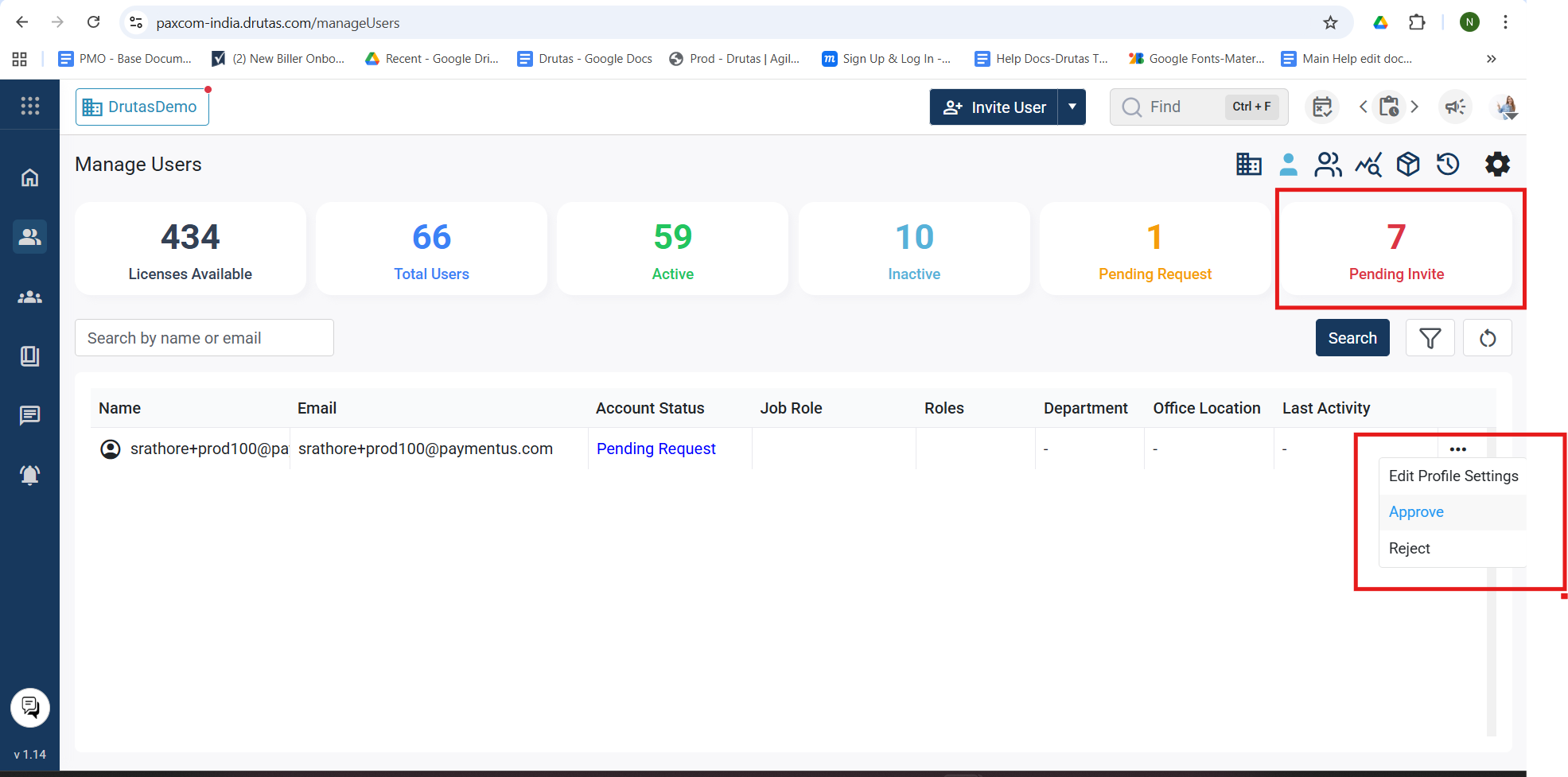Click the Invite User button
The width and height of the screenshot is (1568, 777).
pyautogui.click(x=994, y=107)
